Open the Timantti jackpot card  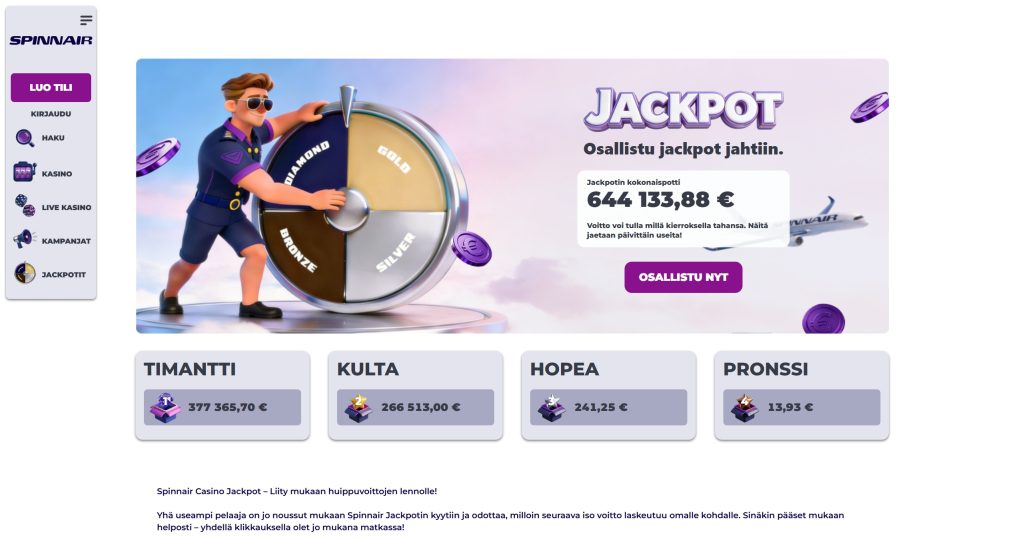pos(223,395)
